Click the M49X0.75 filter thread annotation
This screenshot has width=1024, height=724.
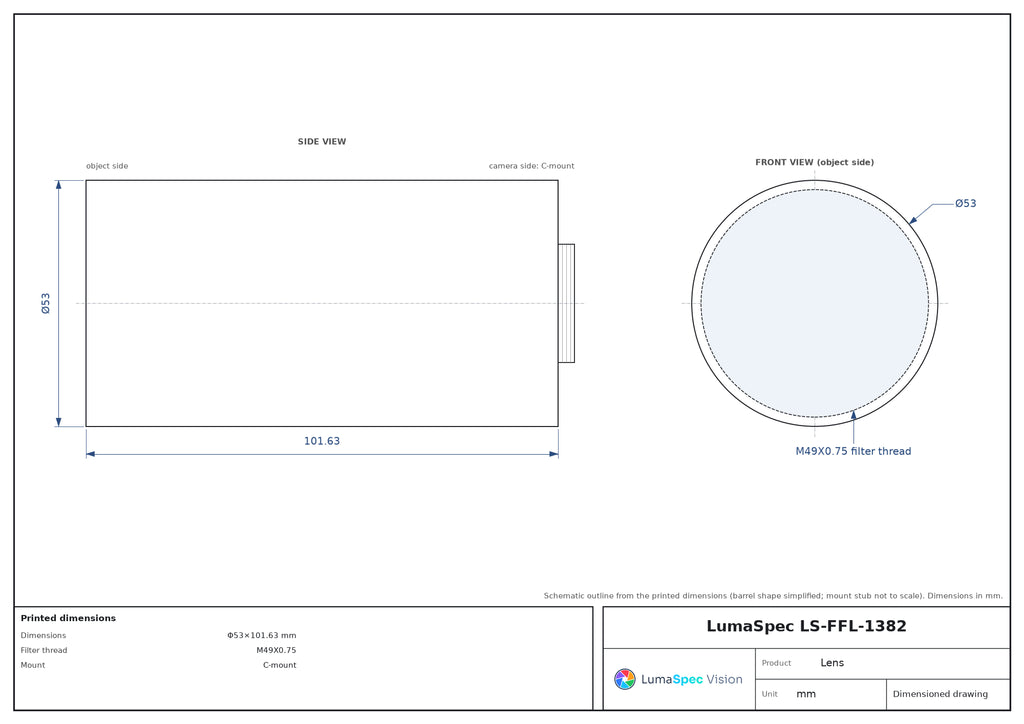tap(853, 451)
